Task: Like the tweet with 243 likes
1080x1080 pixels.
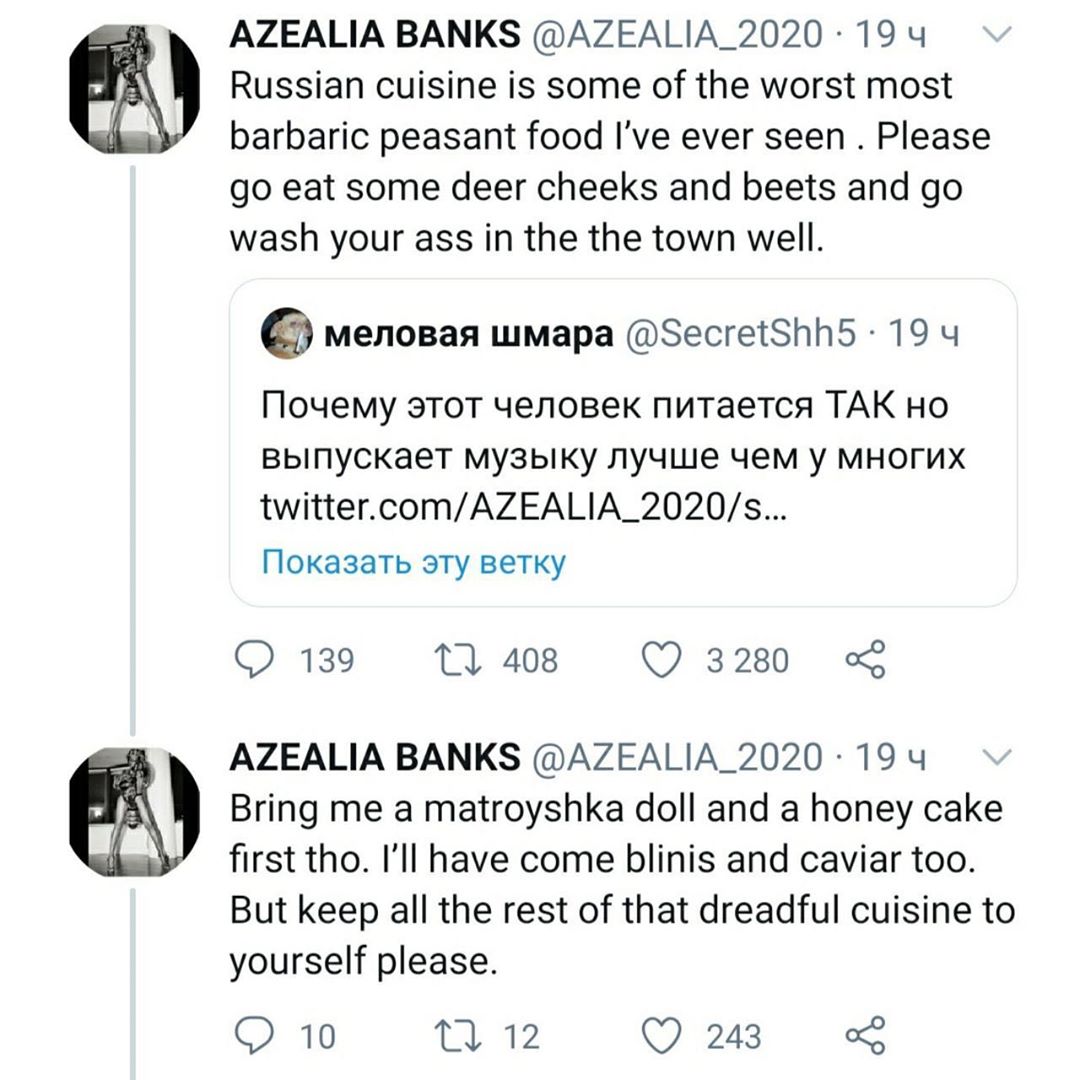Action: pos(660,1035)
